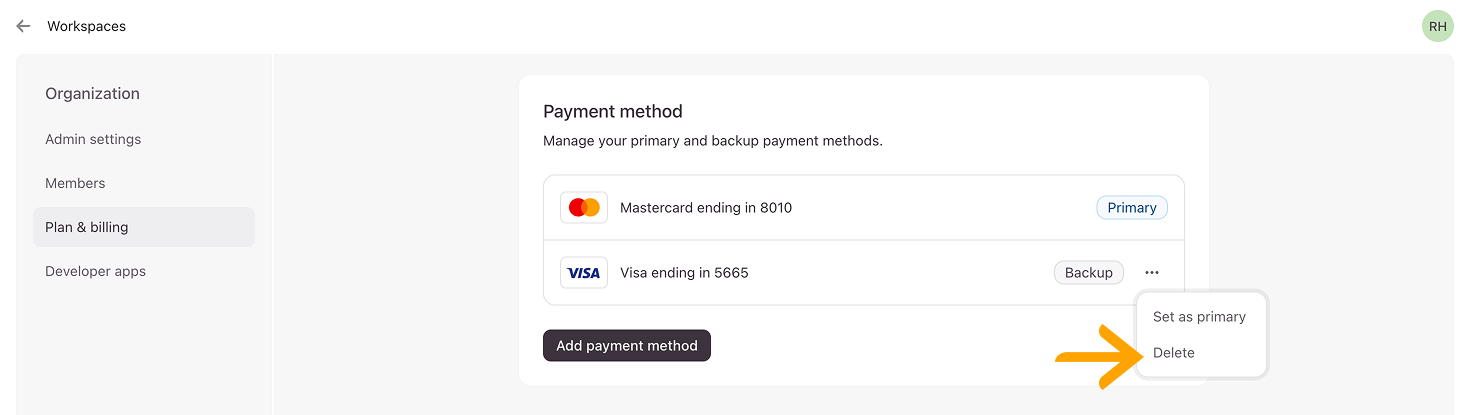Screen dimensions: 1470x415
Task: Select the Visa ending in 5665 text
Action: 684,273
